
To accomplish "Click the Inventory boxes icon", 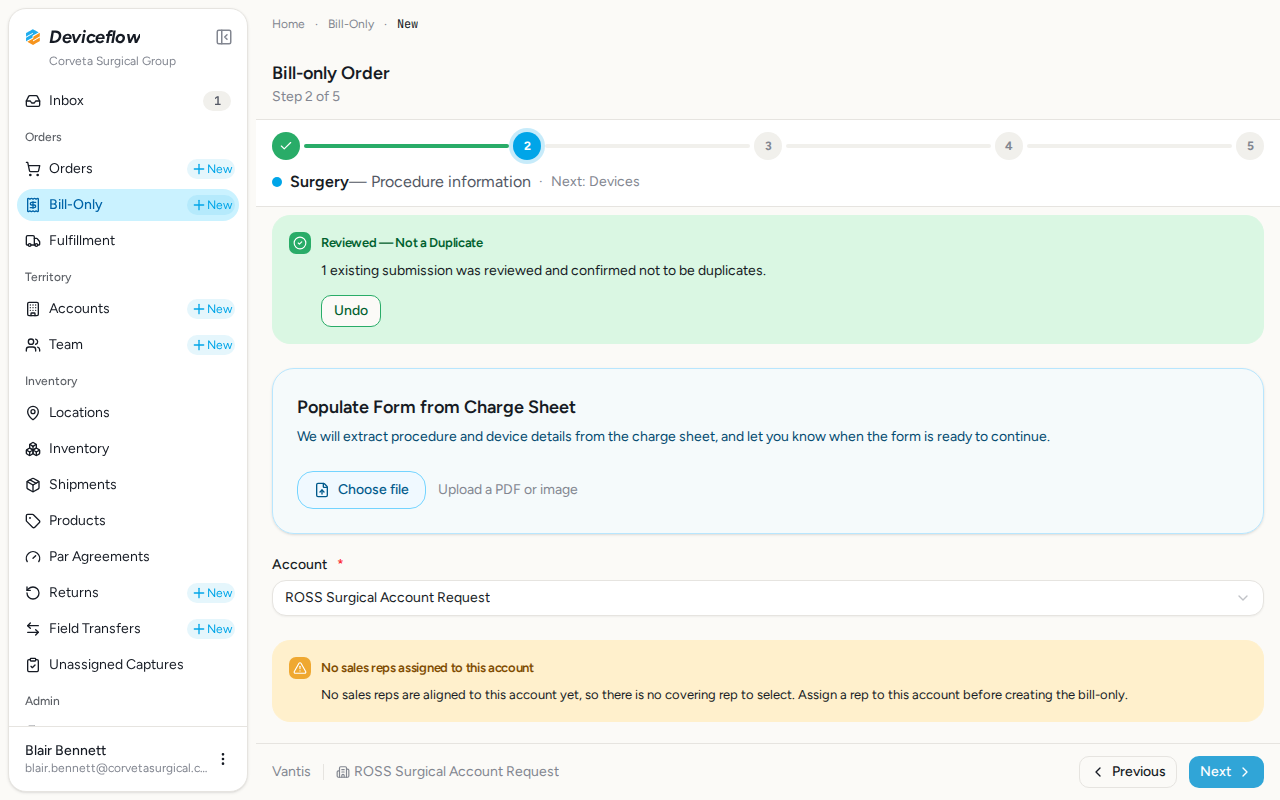I will pyautogui.click(x=33, y=449).
